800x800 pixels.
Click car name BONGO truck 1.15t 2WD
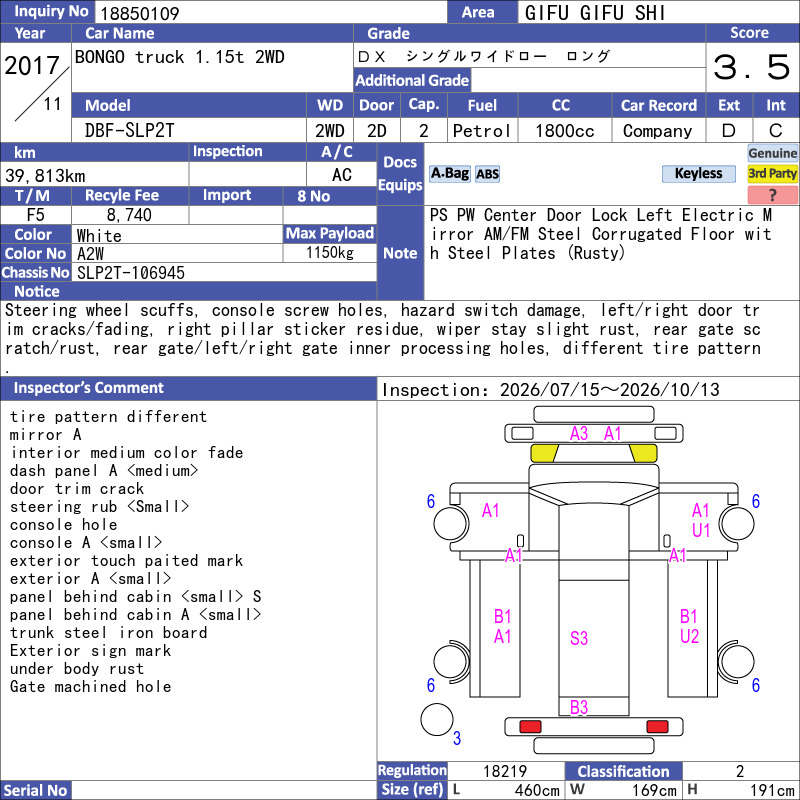coord(180,57)
